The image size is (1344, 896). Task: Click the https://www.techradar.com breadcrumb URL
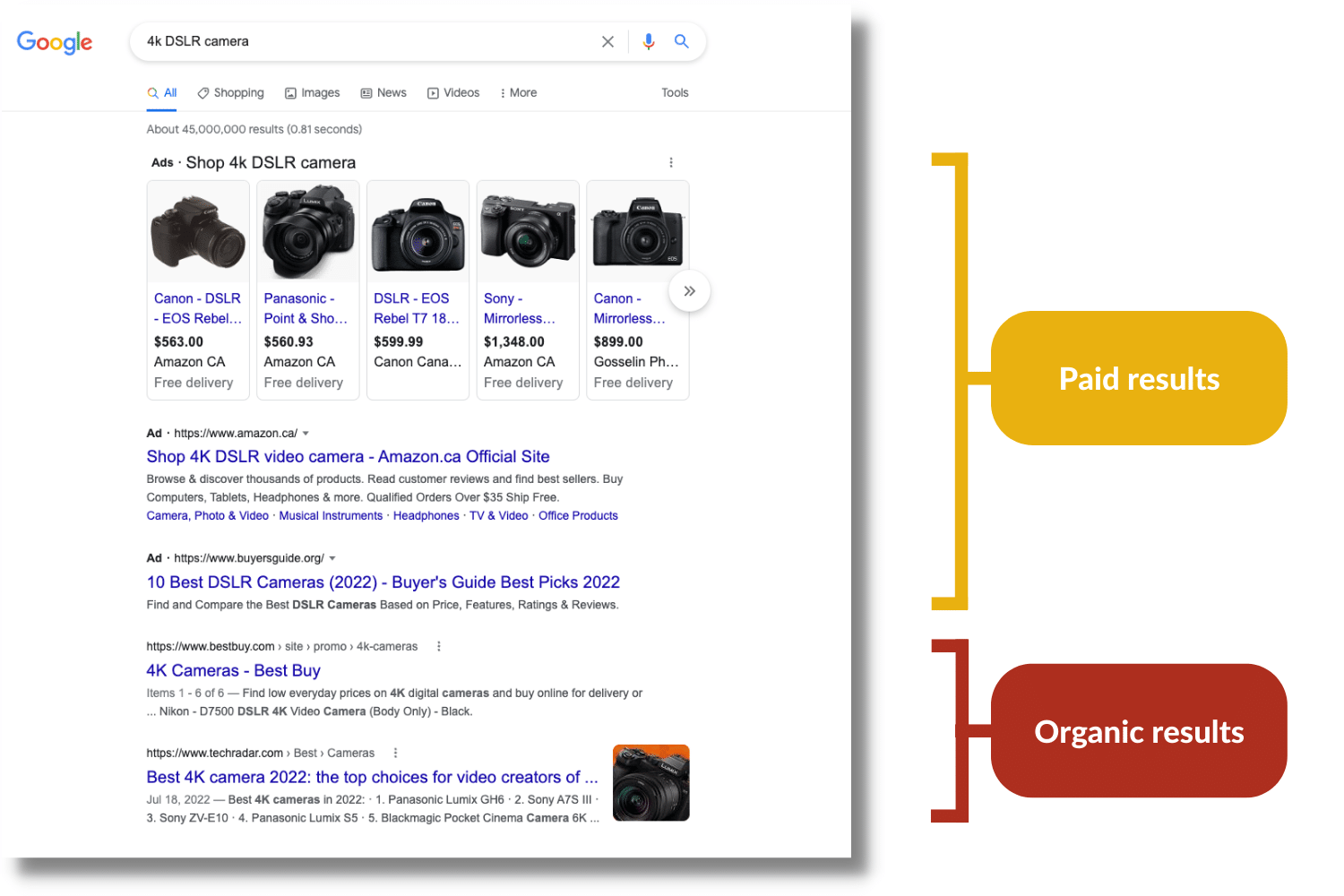coord(215,754)
